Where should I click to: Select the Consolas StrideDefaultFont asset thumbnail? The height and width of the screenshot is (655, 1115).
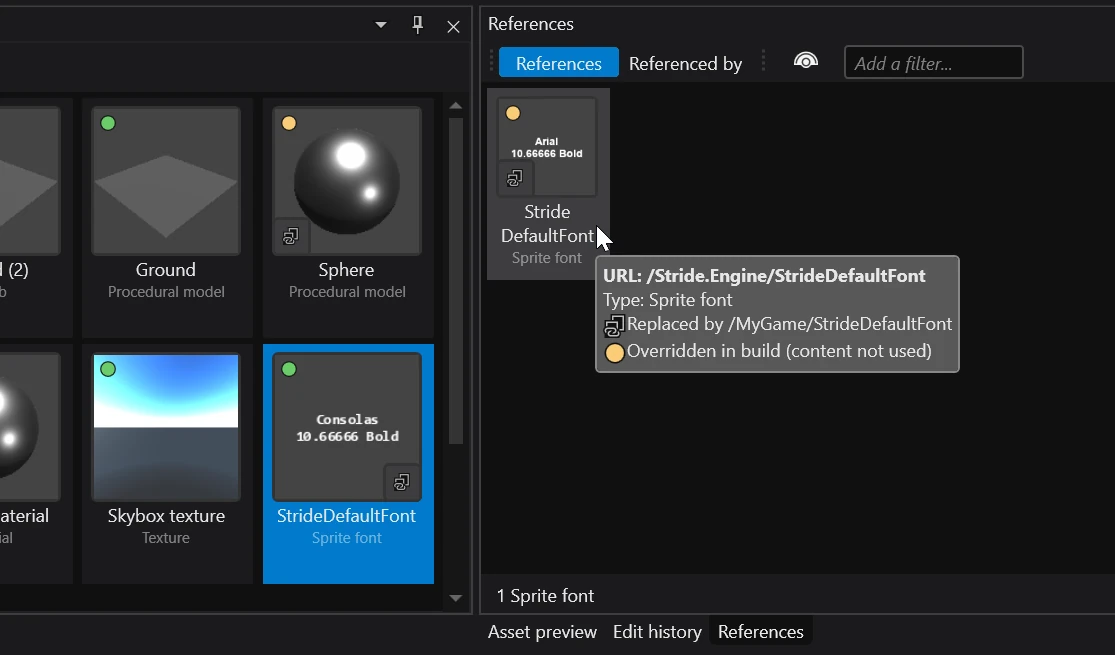point(347,427)
